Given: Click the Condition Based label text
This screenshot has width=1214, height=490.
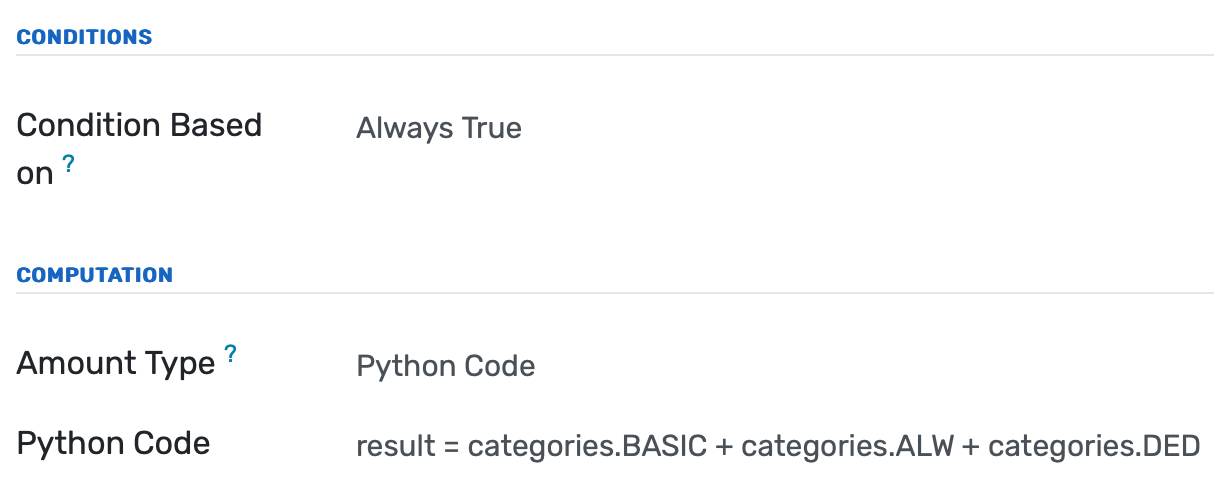Looking at the screenshot, I should tap(139, 126).
